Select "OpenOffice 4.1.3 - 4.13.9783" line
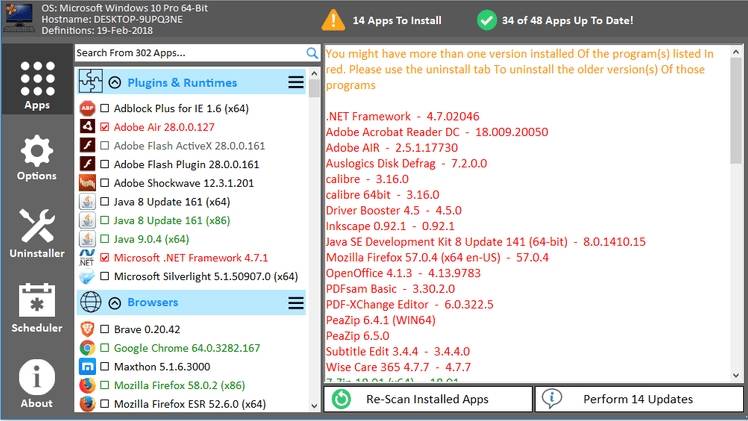 403,273
